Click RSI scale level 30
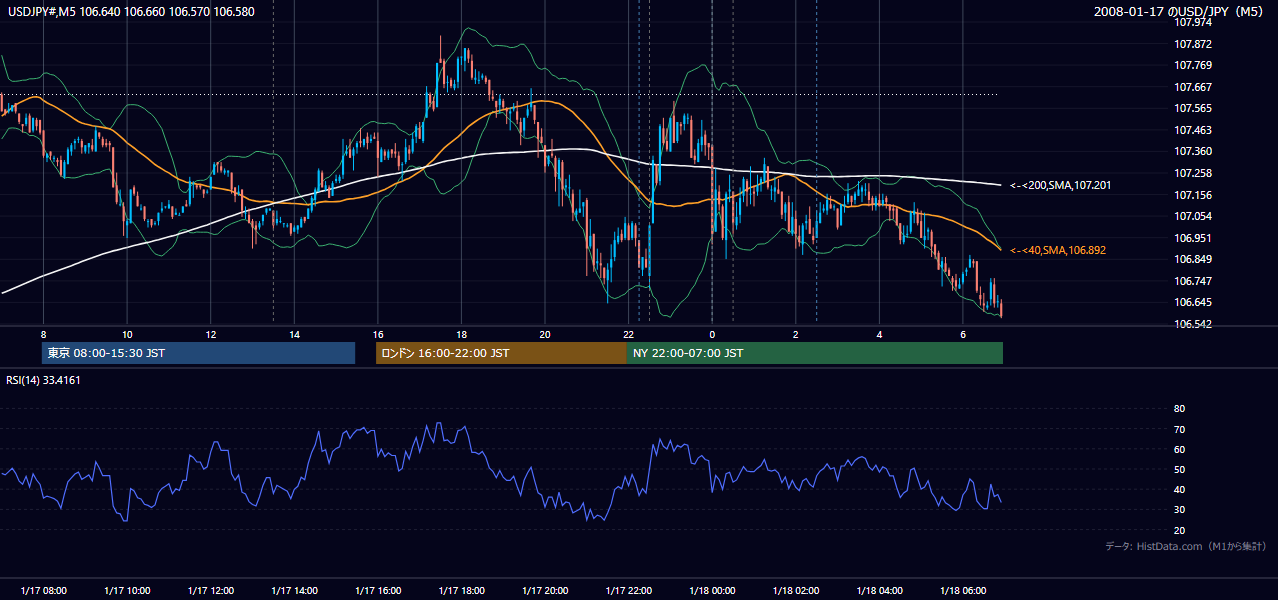This screenshot has height=600, width=1278. 1179,510
